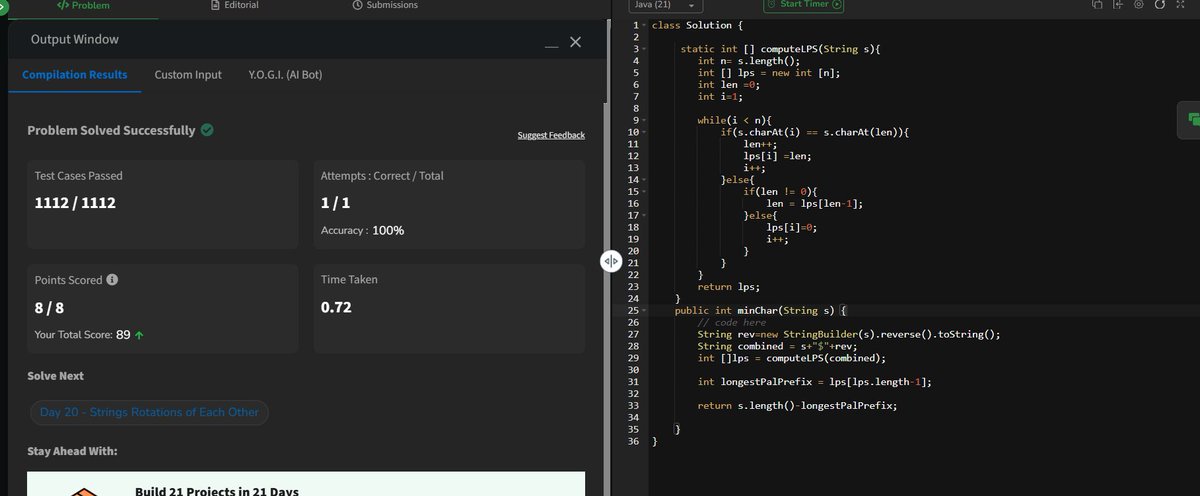The height and width of the screenshot is (496, 1200).
Task: Click the green icon at top-left corner
Action: [x=3, y=5]
